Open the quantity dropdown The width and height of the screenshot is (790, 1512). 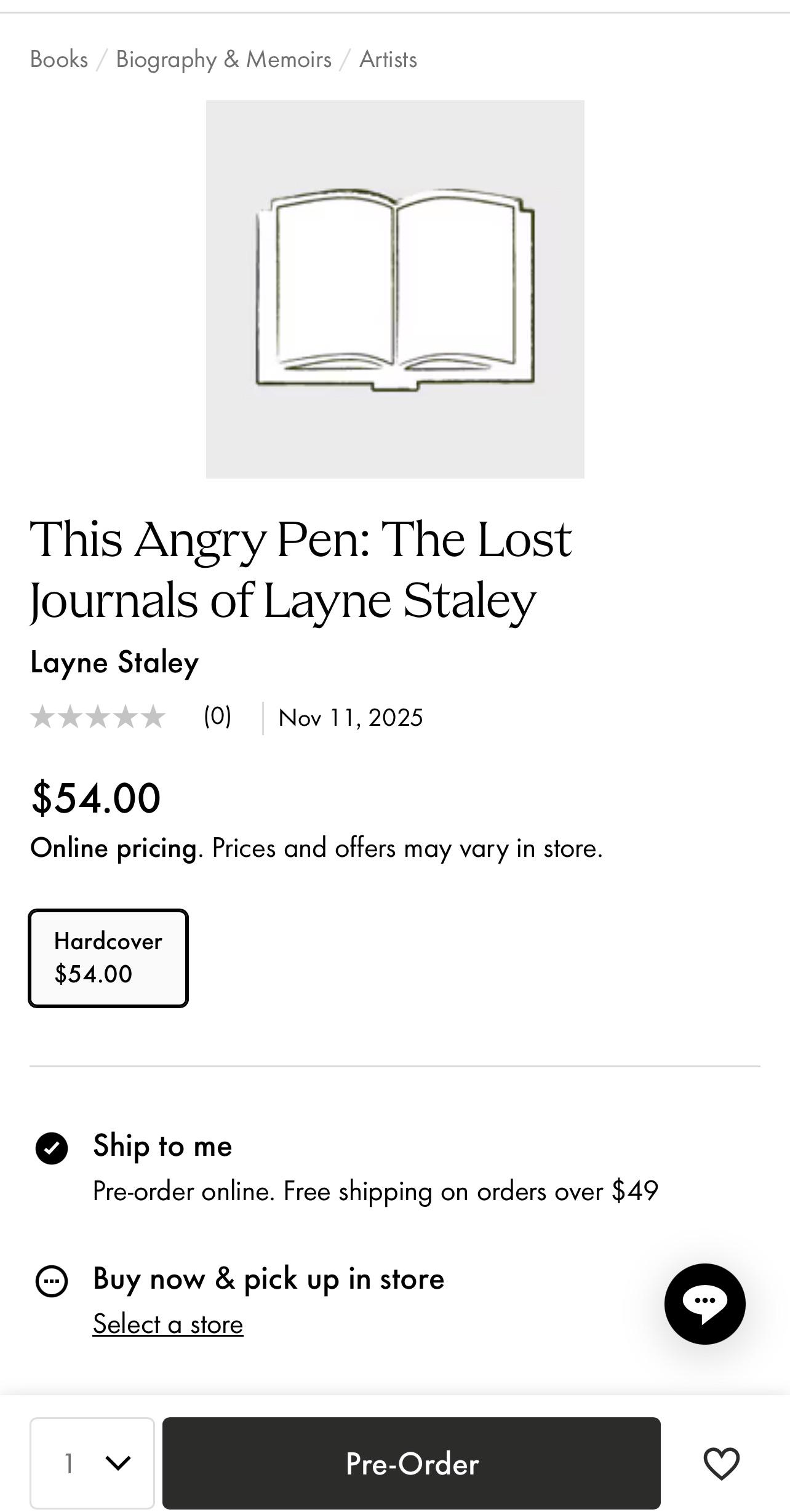[92, 1463]
